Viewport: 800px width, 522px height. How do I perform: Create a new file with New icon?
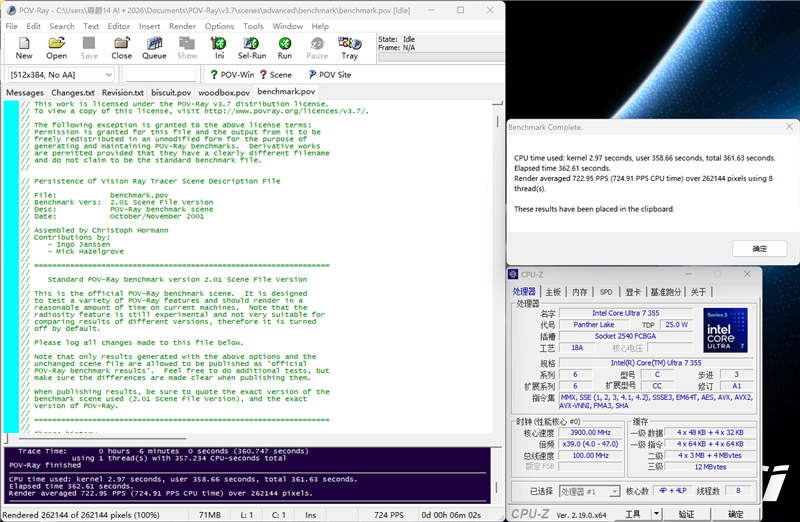[x=24, y=47]
